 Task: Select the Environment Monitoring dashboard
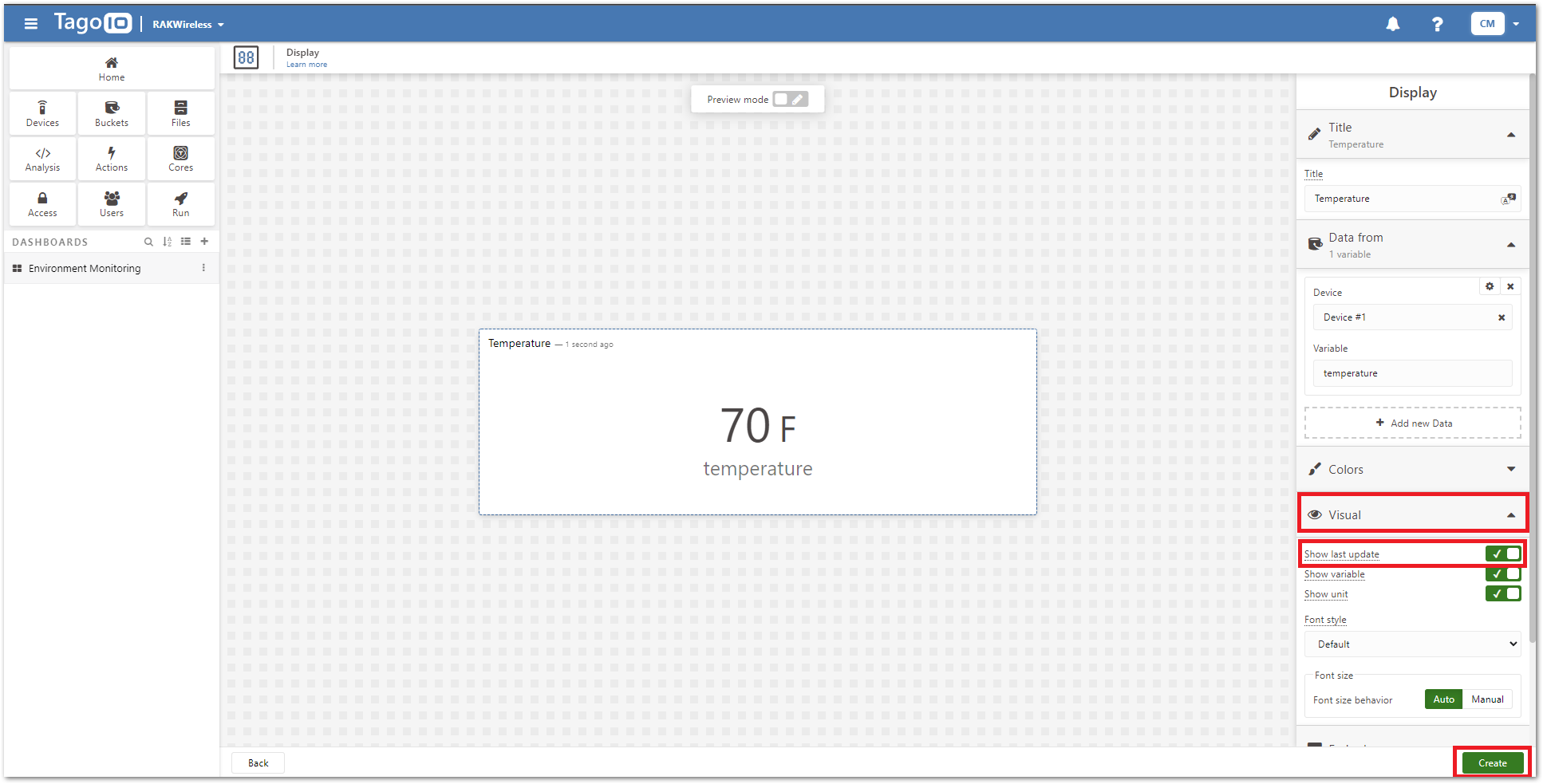point(85,269)
